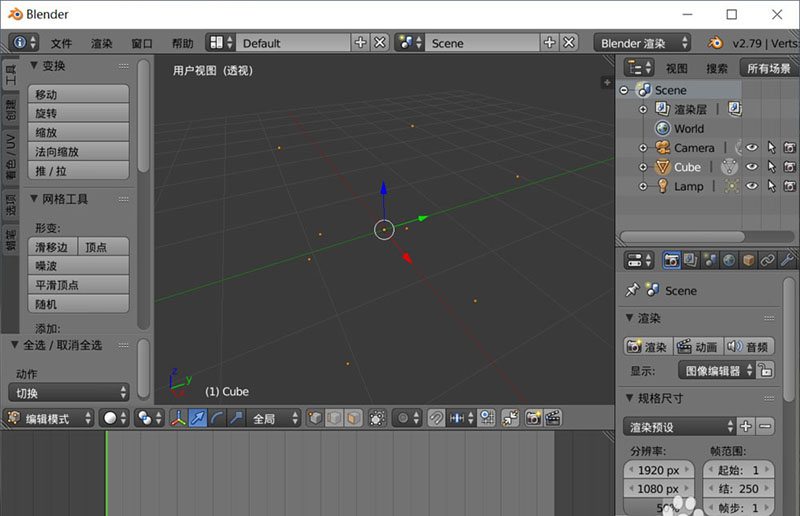Open the Scene properties tab icon

coord(710,260)
